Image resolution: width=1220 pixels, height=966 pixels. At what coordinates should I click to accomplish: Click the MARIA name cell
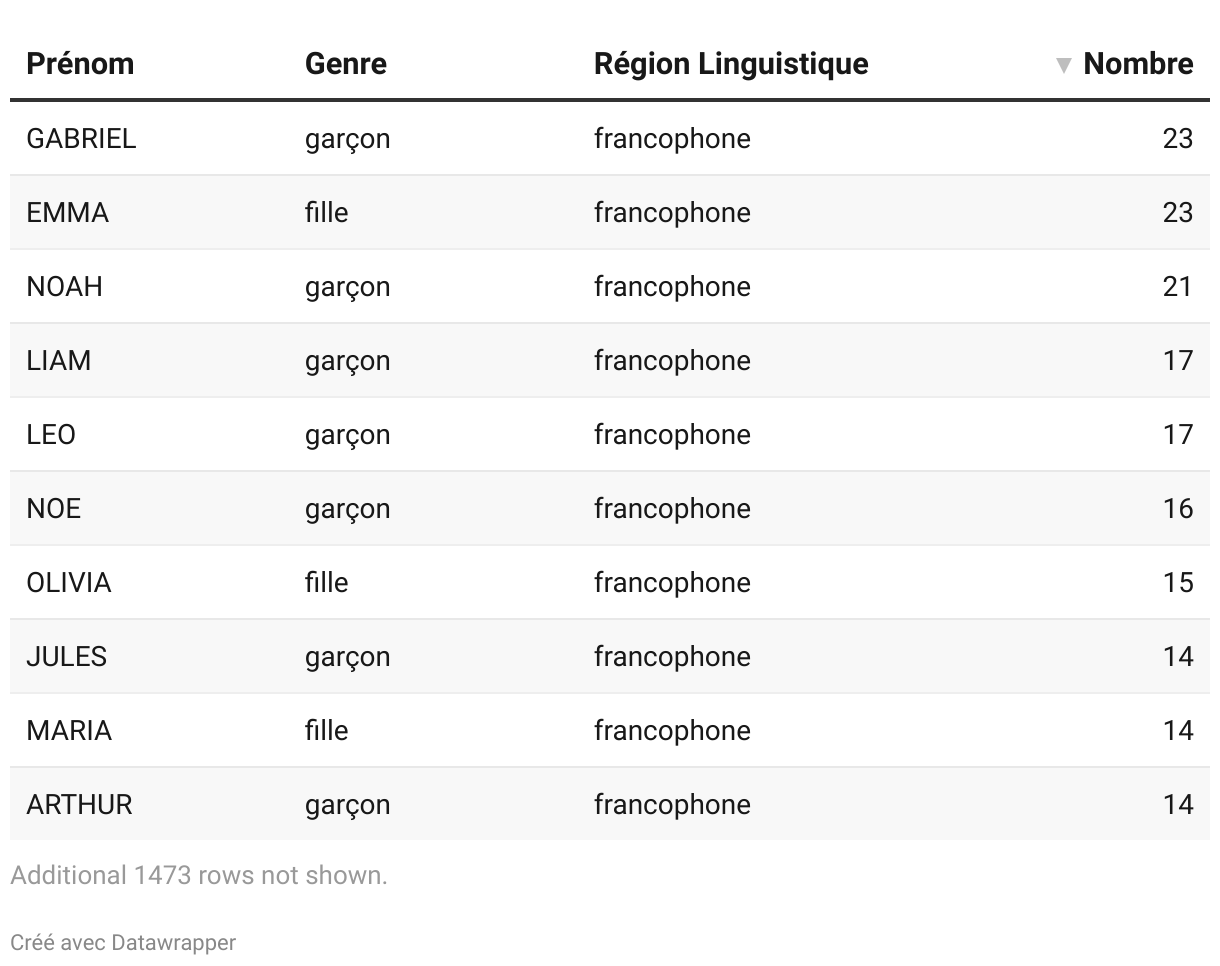click(x=69, y=730)
